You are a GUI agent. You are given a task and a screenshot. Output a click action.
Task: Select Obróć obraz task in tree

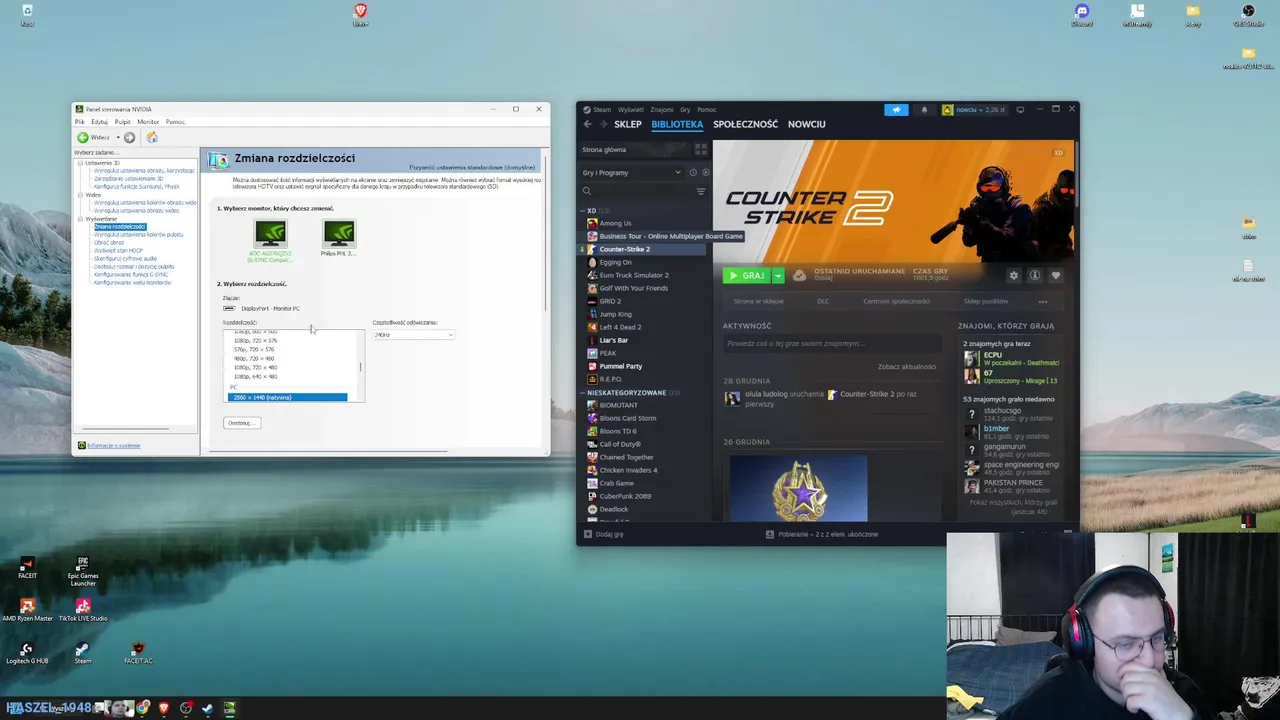(x=109, y=243)
